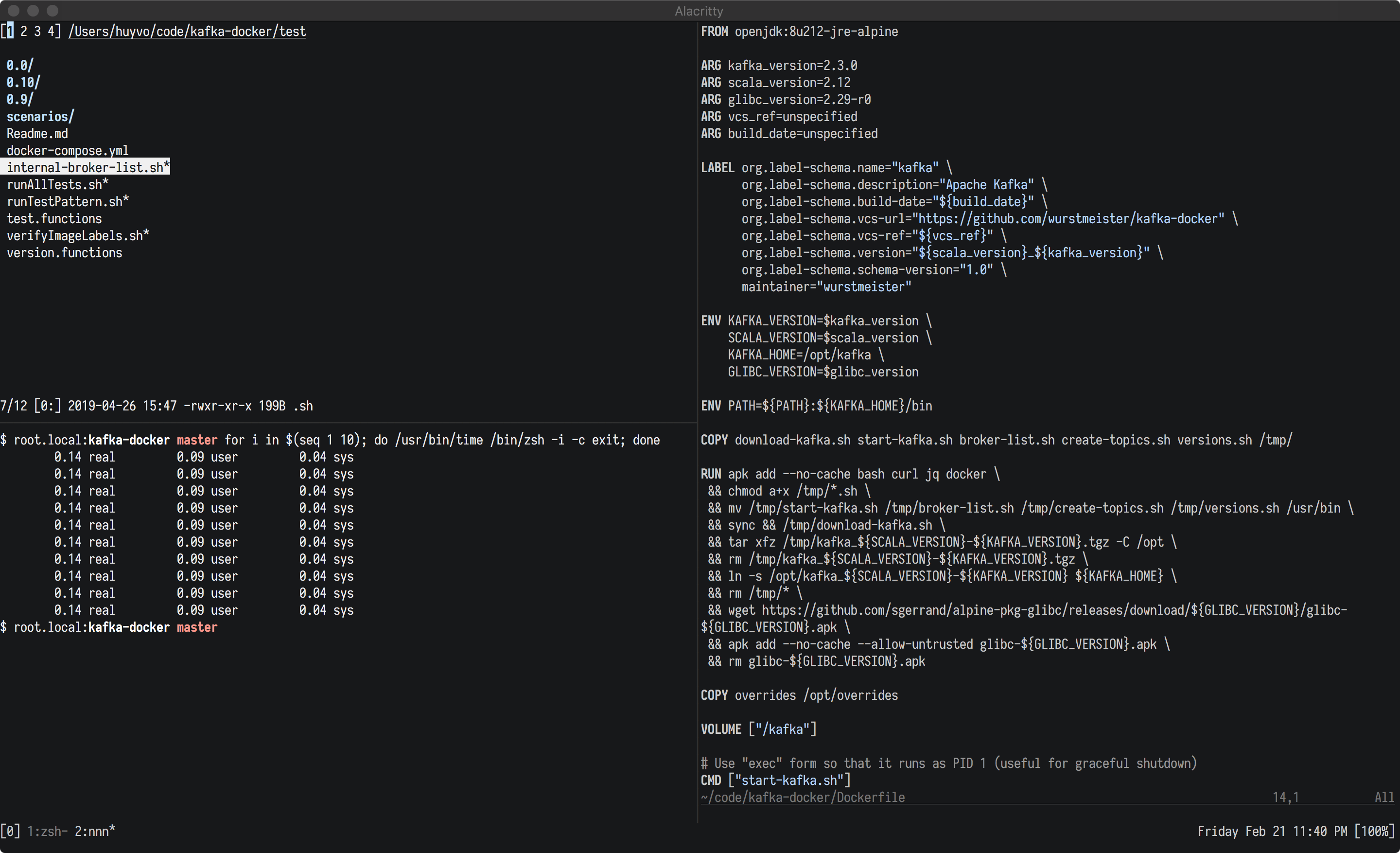
Task: Click the wurstmeister/kafka-docker GitHub URL
Action: point(1070,219)
